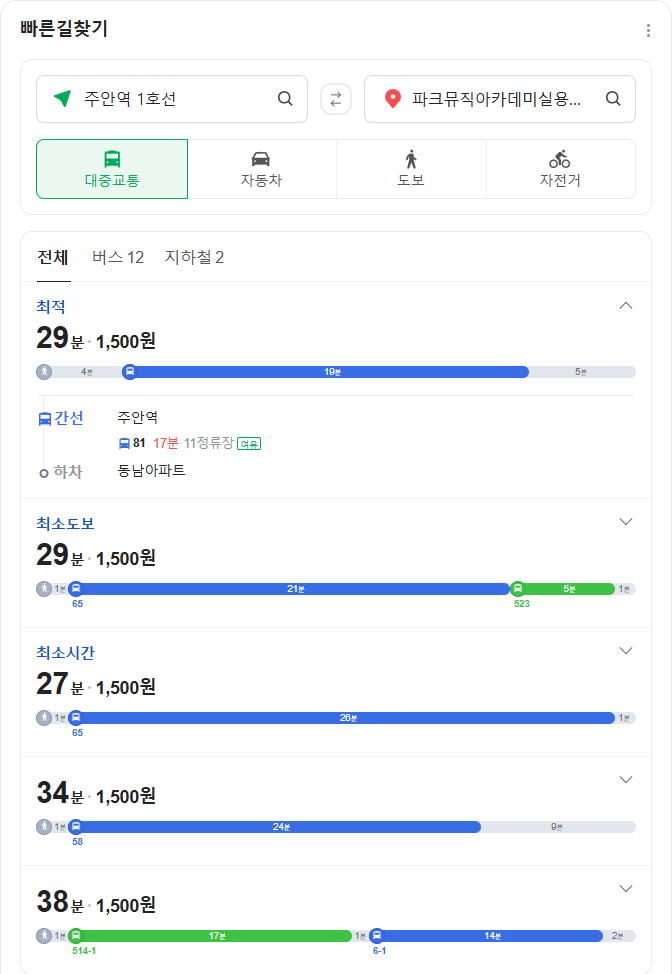Click the 주안역 1호선 origin input field
Viewport: 672px width, 974px height.
pos(170,99)
